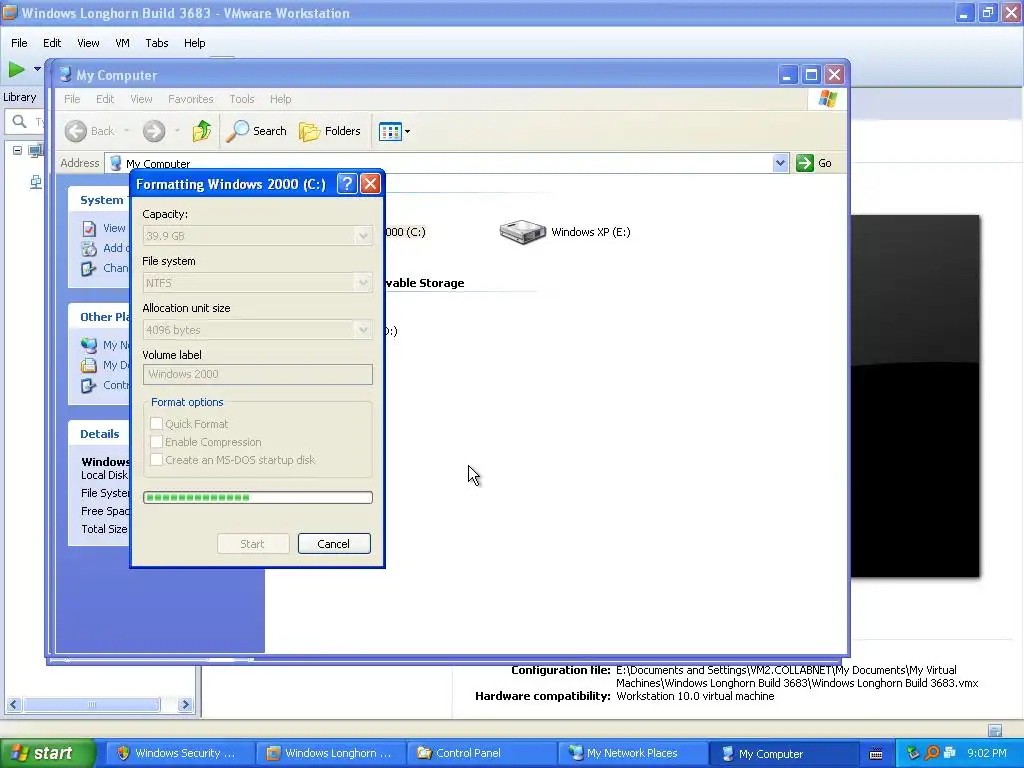Screen dimensions: 1024x768
Task: Click the black VM screen thumbnail
Action: 915,396
